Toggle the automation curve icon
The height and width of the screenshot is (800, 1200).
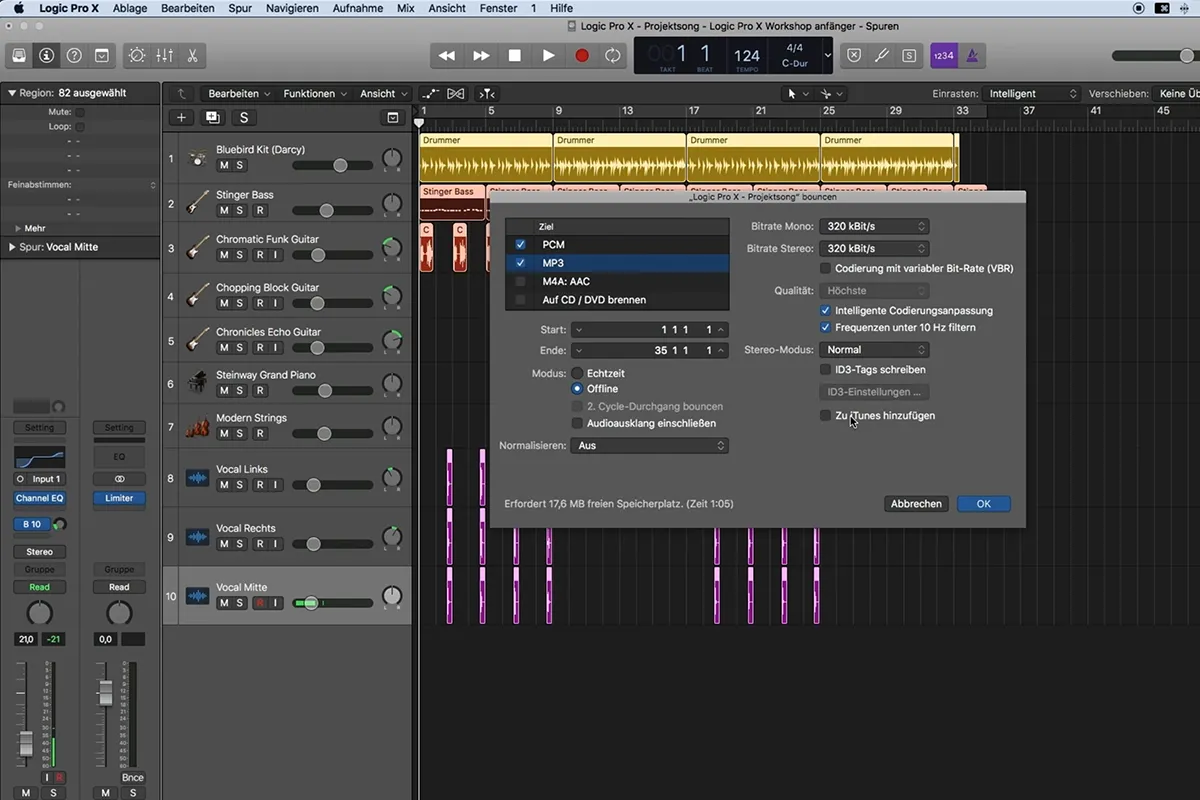click(x=431, y=94)
